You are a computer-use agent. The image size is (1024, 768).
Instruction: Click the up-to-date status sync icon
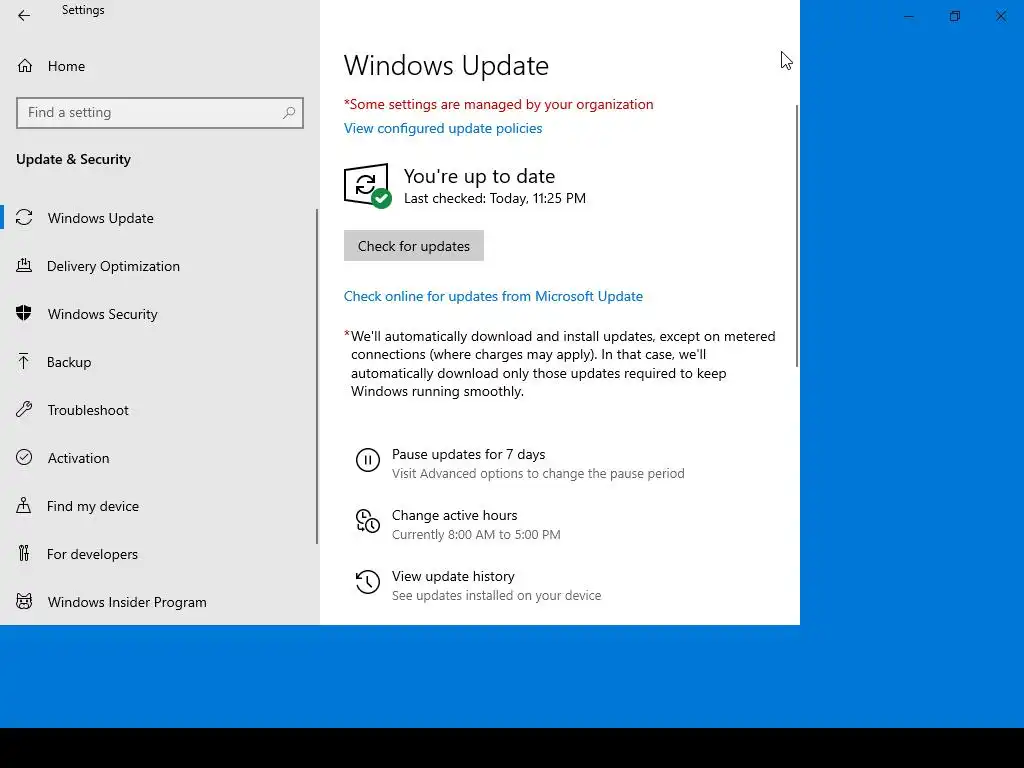pyautogui.click(x=368, y=186)
